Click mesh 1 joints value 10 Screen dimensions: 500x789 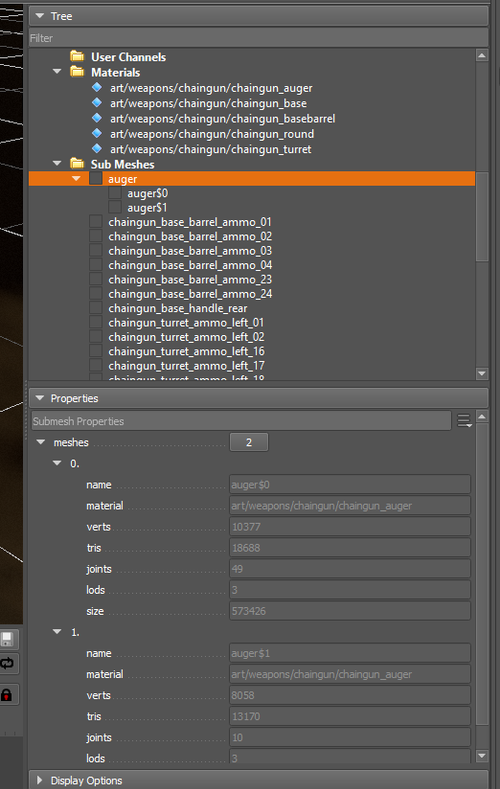pyautogui.click(x=350, y=738)
